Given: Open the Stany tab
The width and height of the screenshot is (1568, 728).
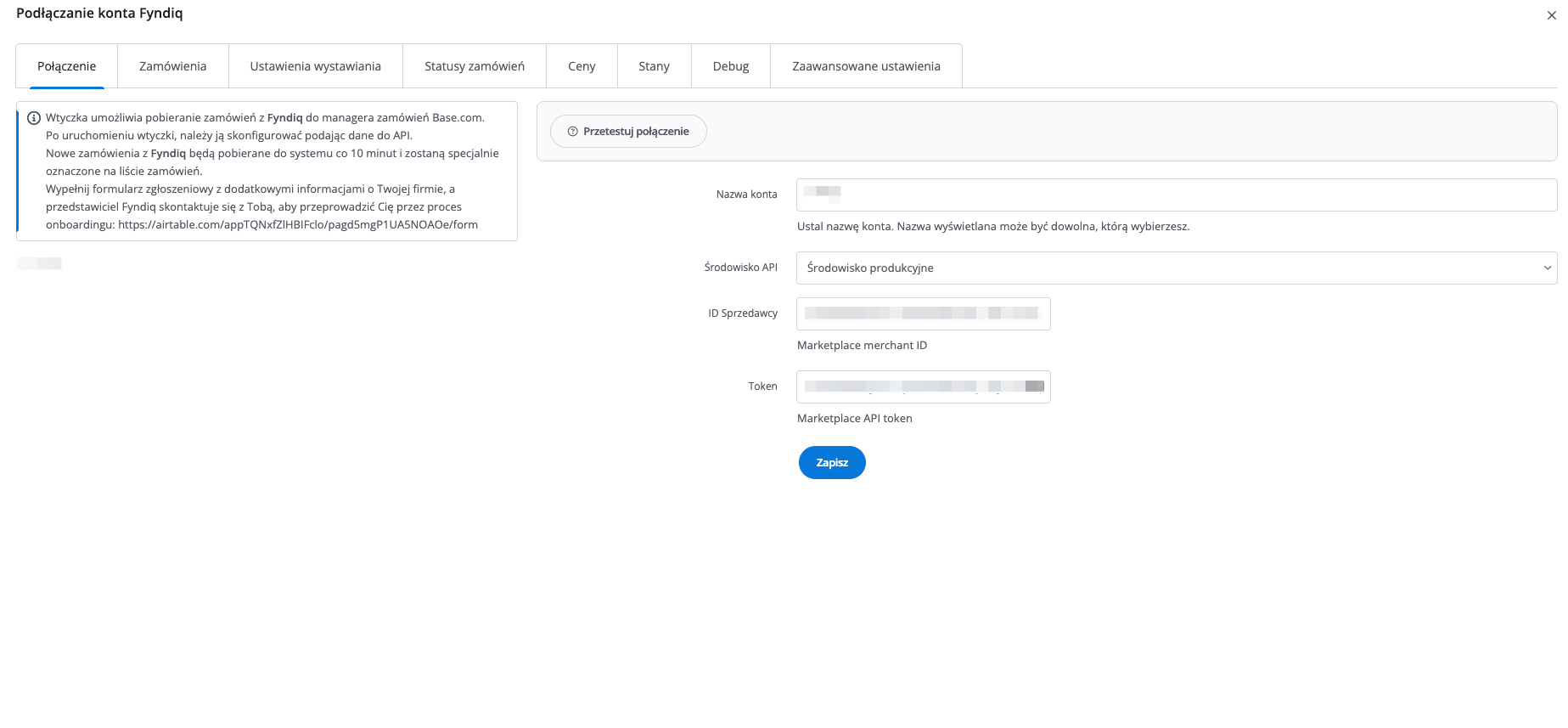Looking at the screenshot, I should coord(654,66).
